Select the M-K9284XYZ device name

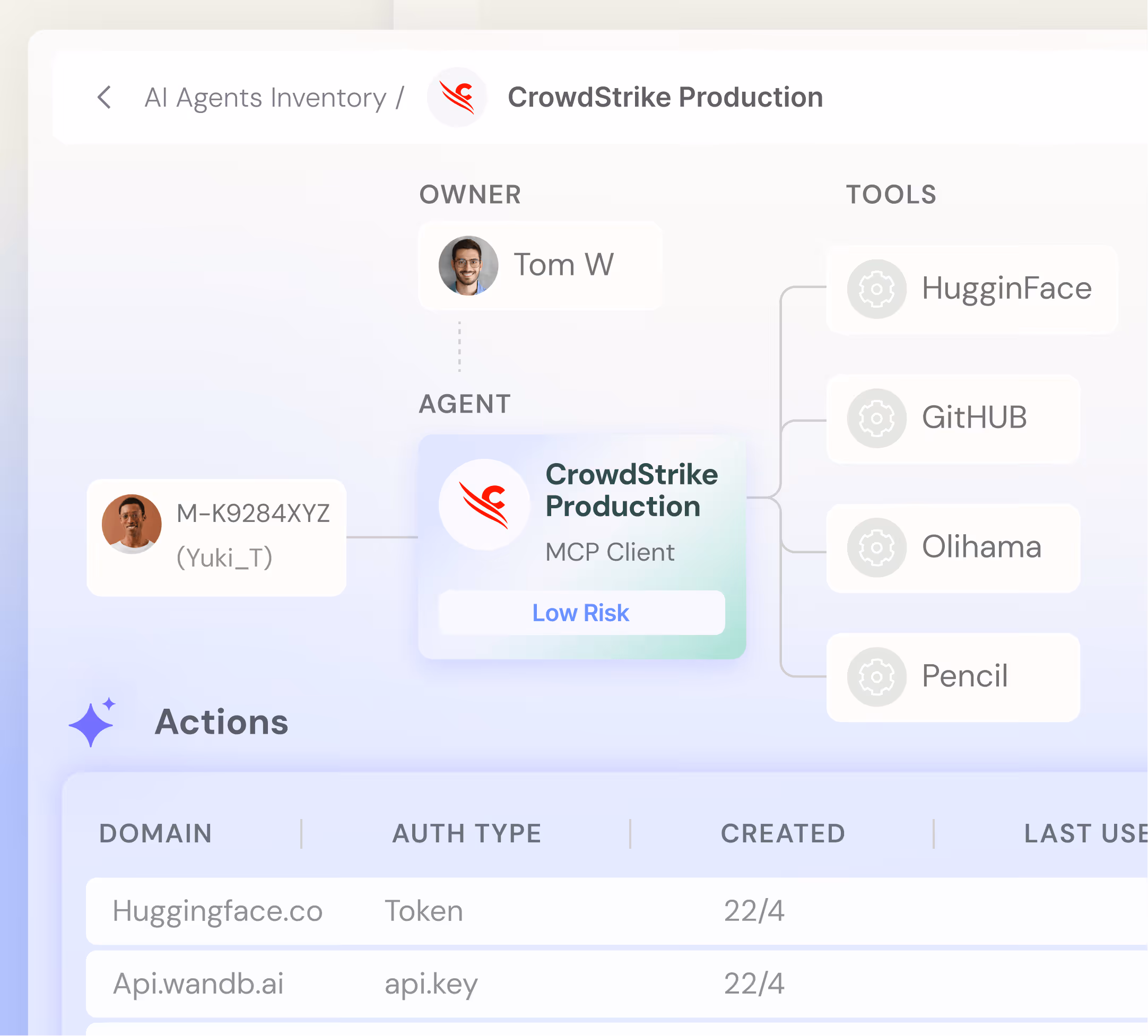[253, 513]
